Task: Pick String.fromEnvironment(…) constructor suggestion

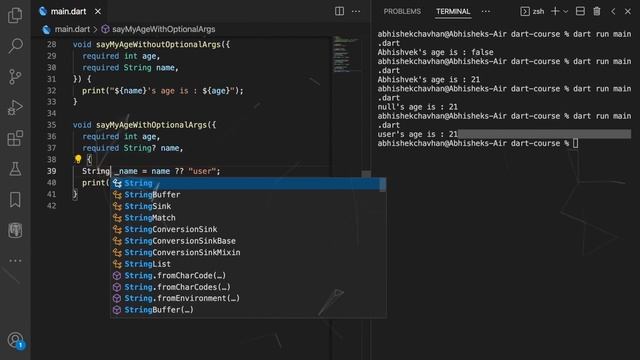Action: point(249,298)
